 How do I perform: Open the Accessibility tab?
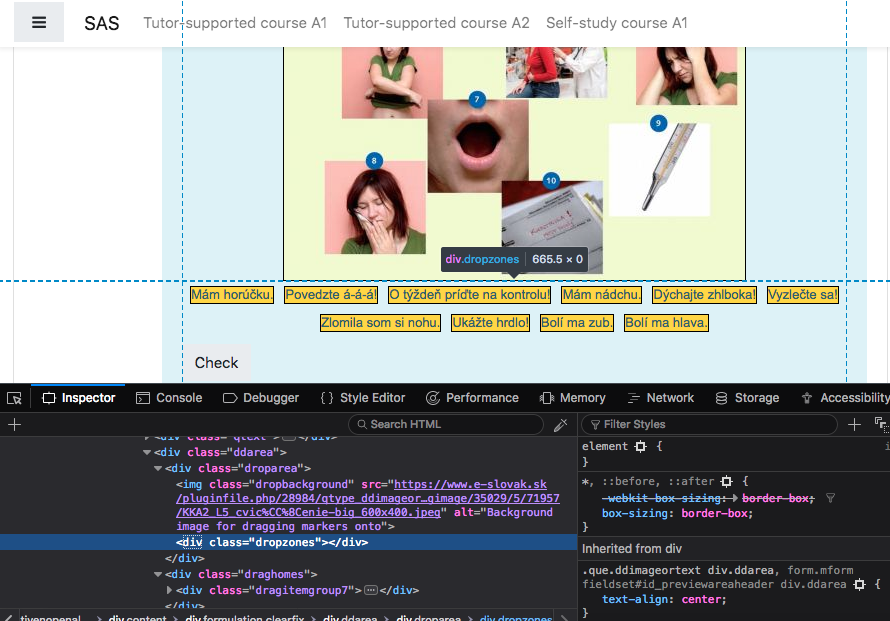point(846,398)
